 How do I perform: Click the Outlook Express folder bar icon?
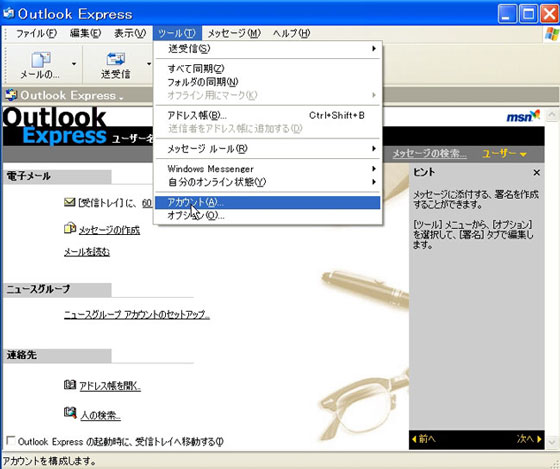coord(11,95)
